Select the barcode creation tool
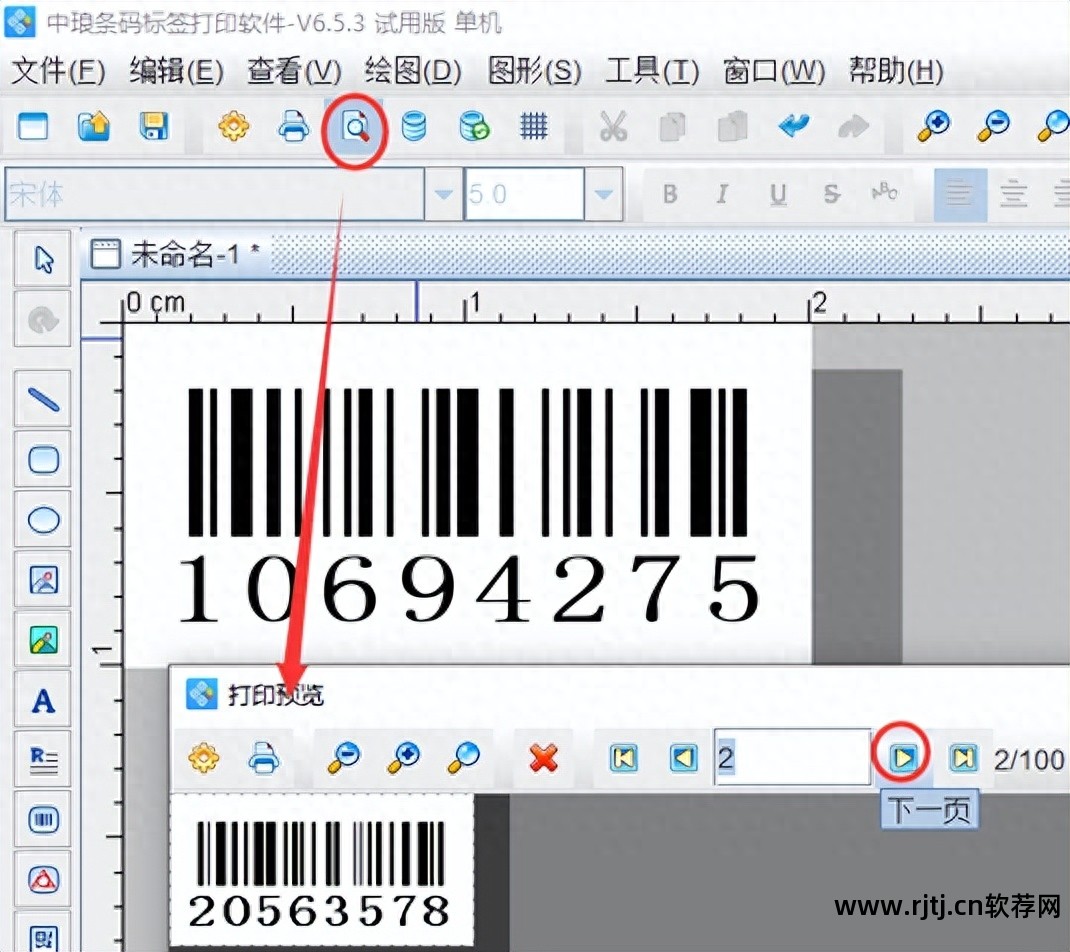 coord(42,820)
